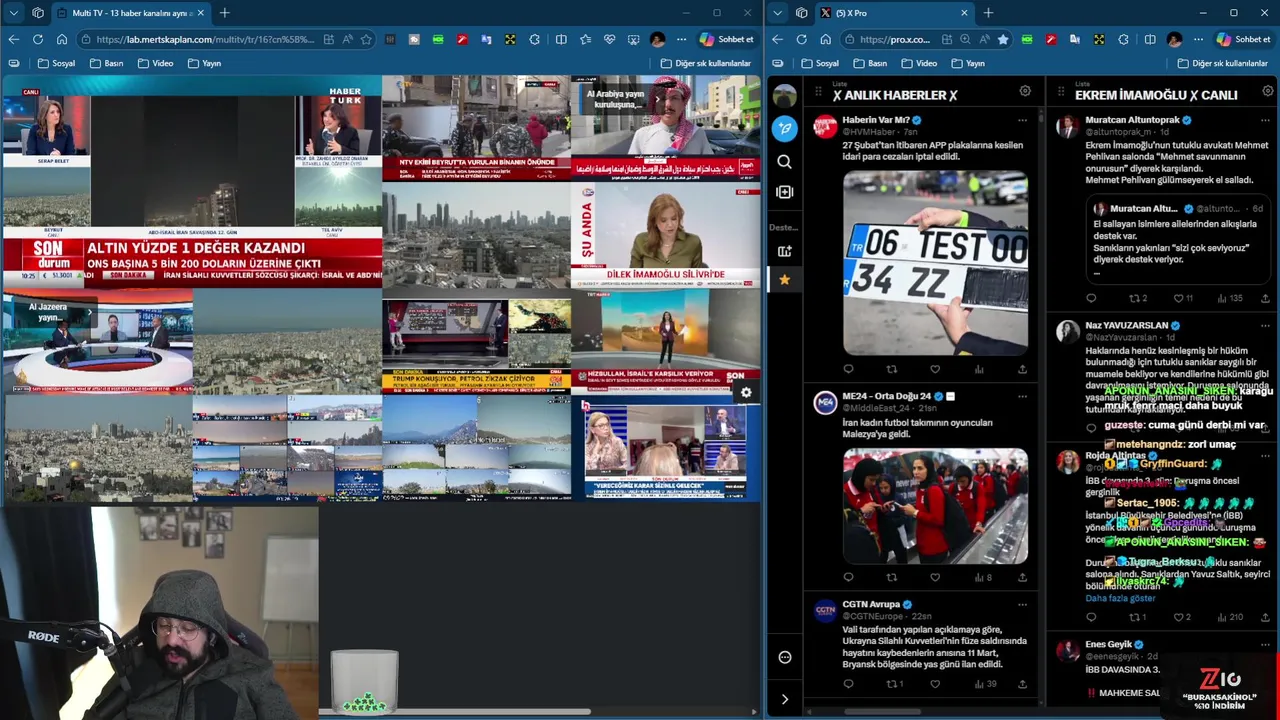Image resolution: width=1280 pixels, height=720 pixels.
Task: Like the ME24 Iranian football team post
Action: point(935,577)
